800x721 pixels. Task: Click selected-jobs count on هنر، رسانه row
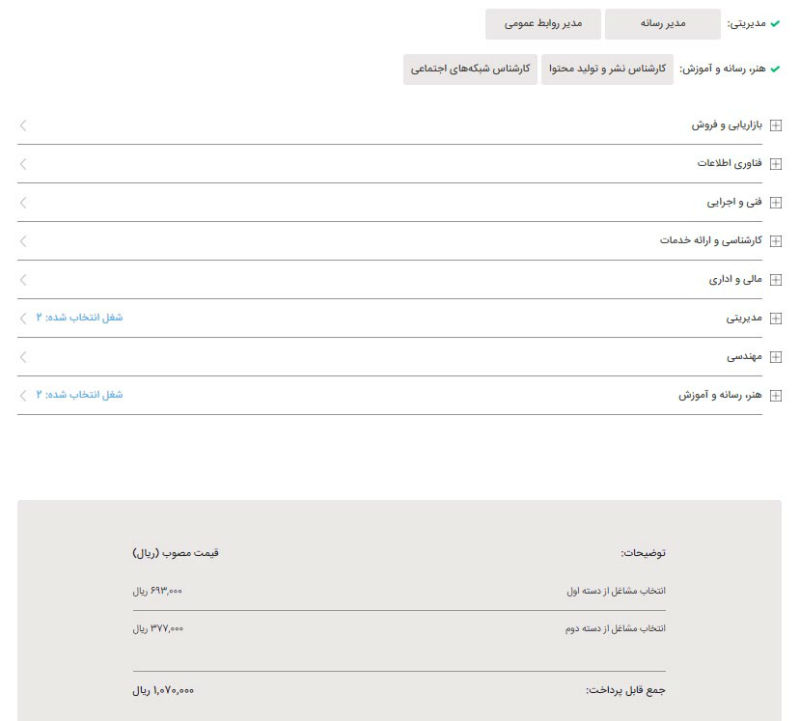point(79,394)
